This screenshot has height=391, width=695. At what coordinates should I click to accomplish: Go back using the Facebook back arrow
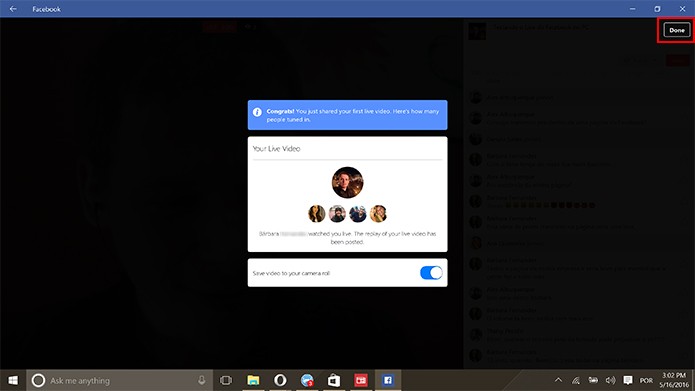coord(13,8)
